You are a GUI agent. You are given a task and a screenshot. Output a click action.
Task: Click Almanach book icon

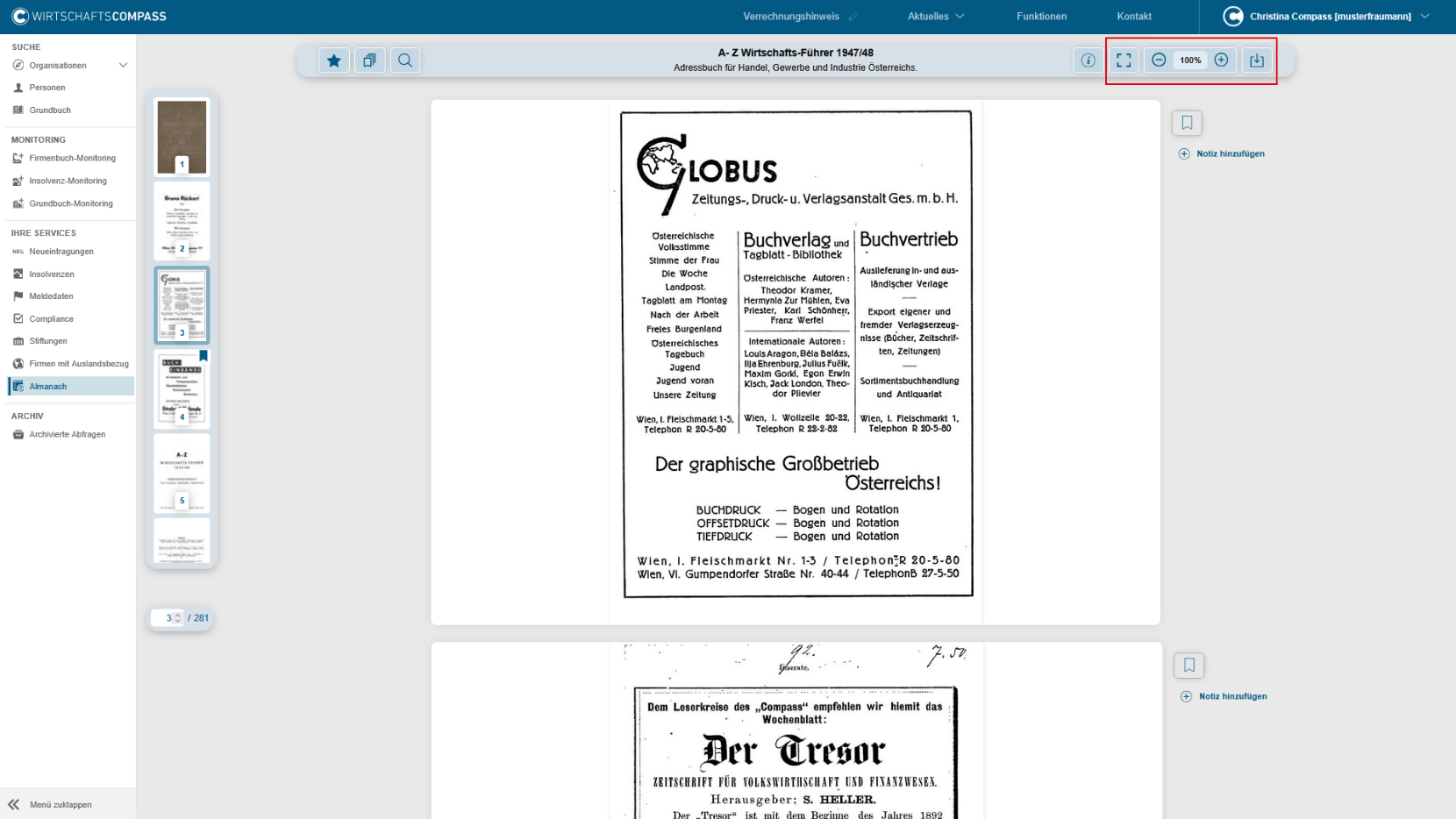coord(18,386)
